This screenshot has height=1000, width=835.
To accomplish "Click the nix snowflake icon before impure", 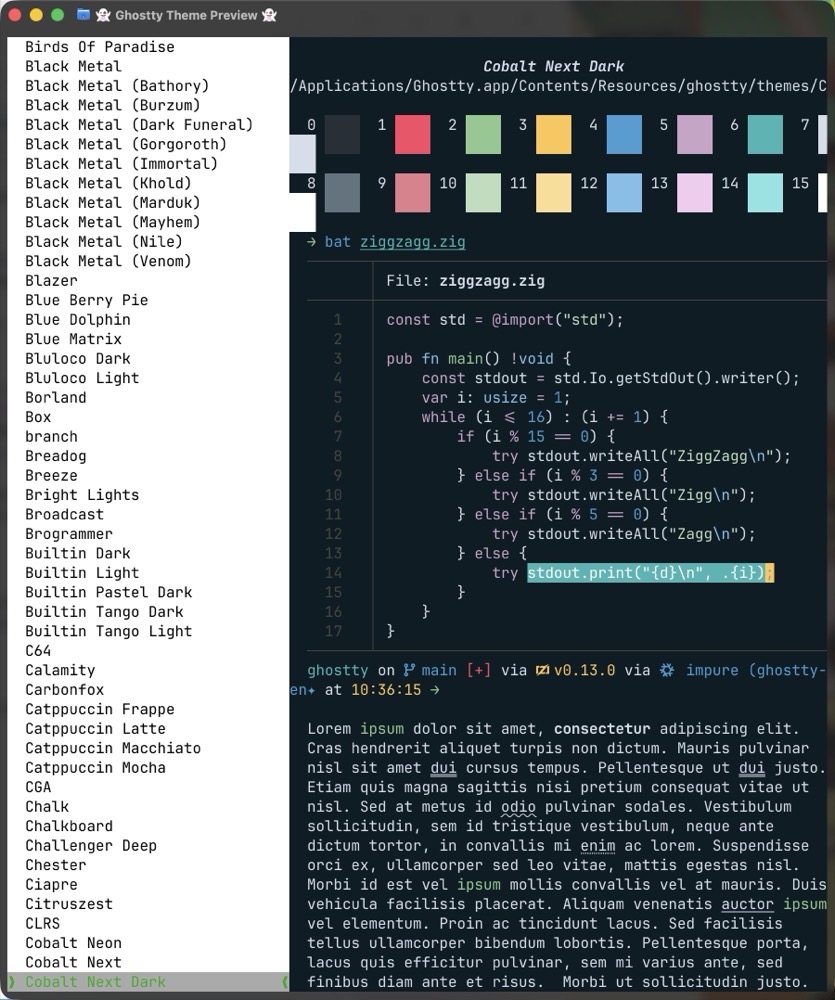I will (667, 670).
